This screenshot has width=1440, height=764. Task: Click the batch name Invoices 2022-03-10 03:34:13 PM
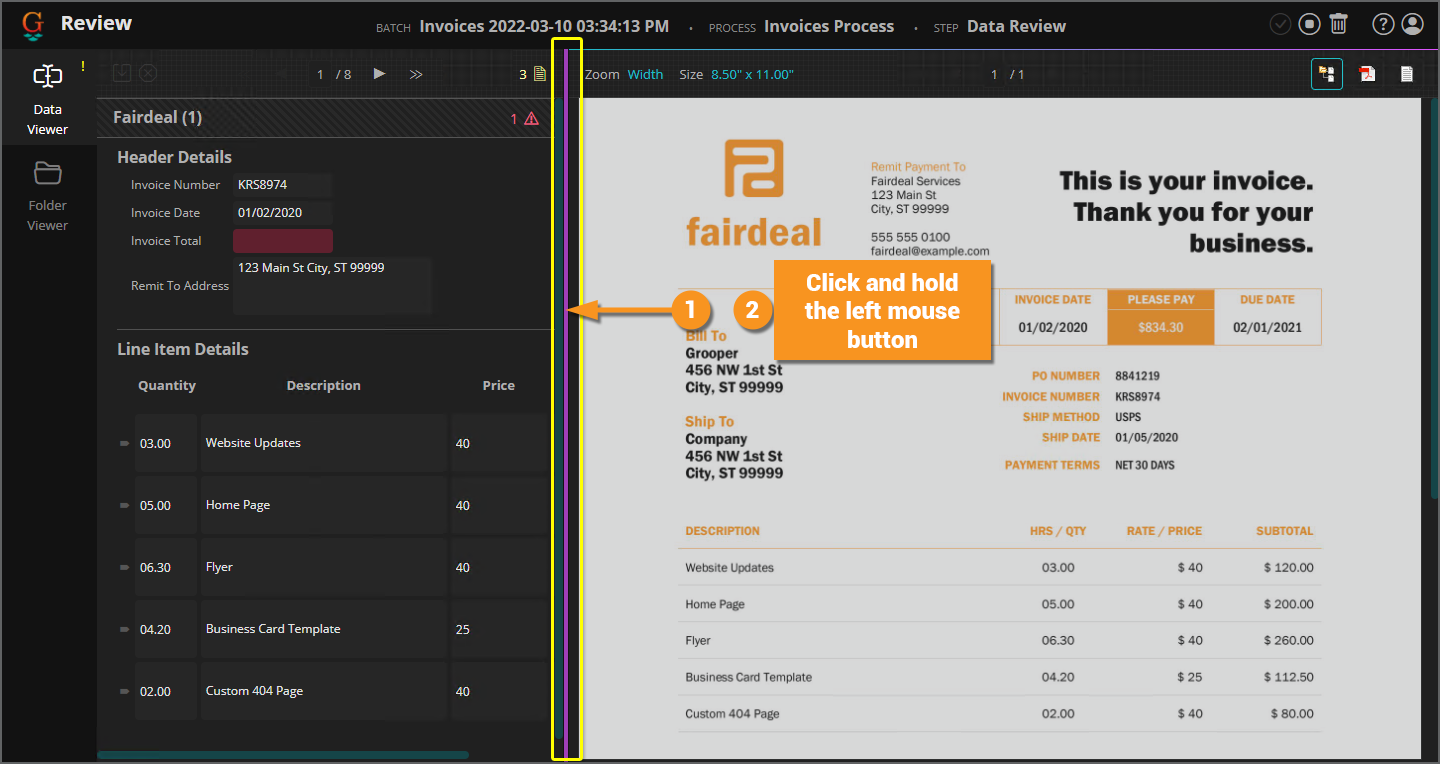point(544,26)
